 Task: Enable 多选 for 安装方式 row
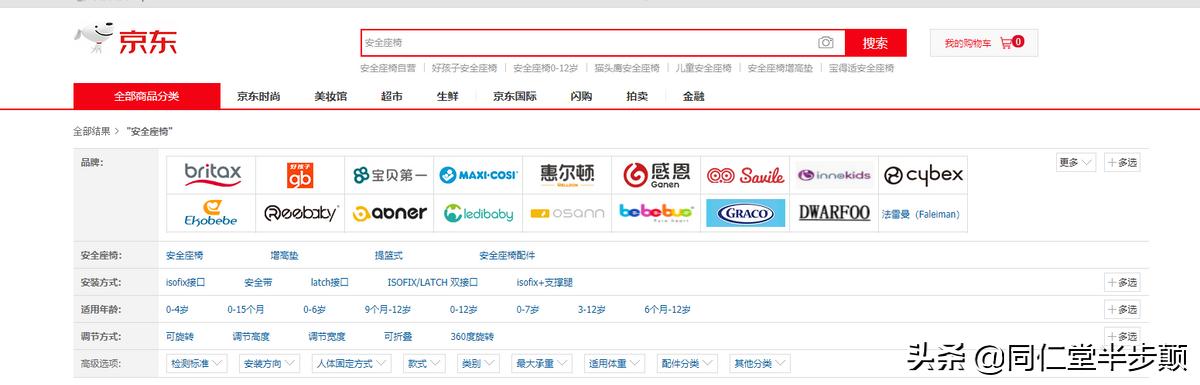1122,283
